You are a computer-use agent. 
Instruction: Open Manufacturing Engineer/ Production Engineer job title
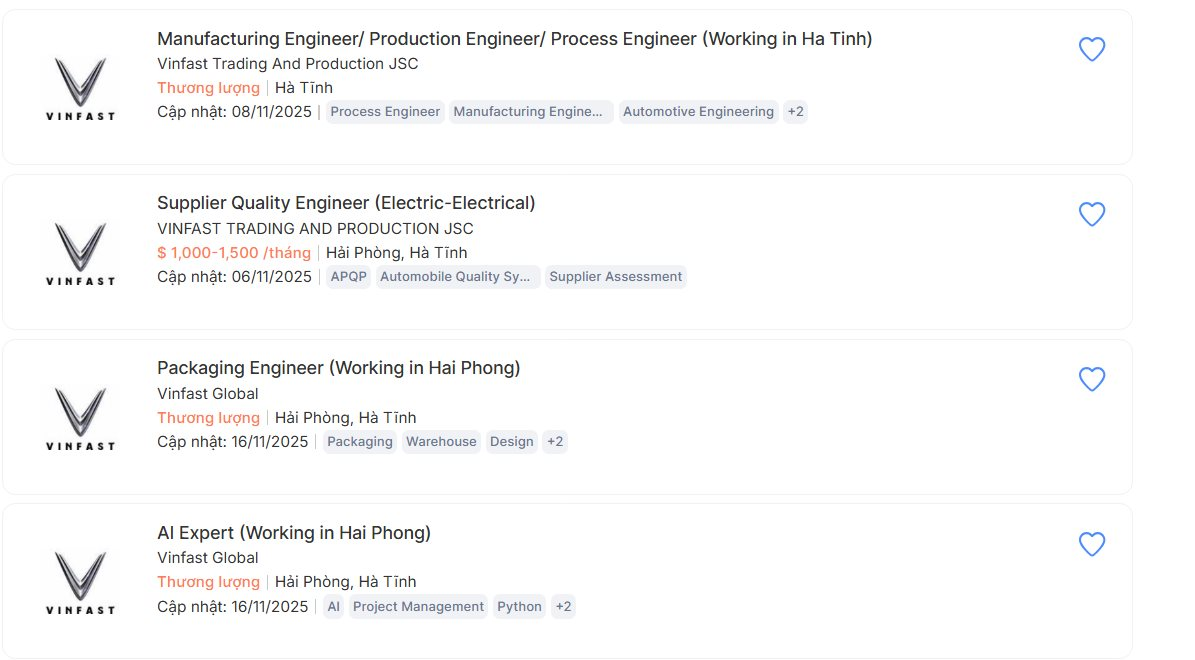(x=514, y=39)
